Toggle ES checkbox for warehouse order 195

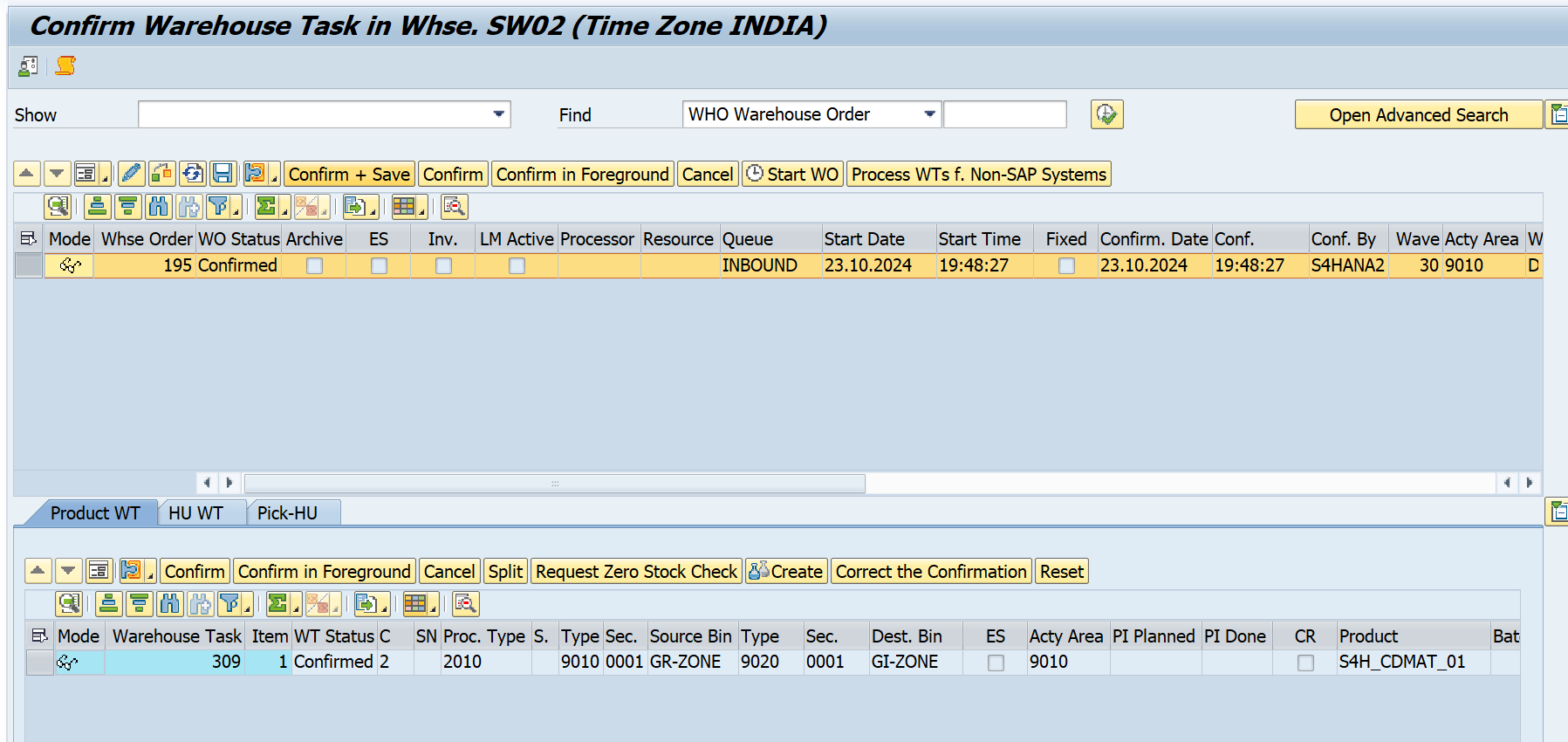[379, 265]
